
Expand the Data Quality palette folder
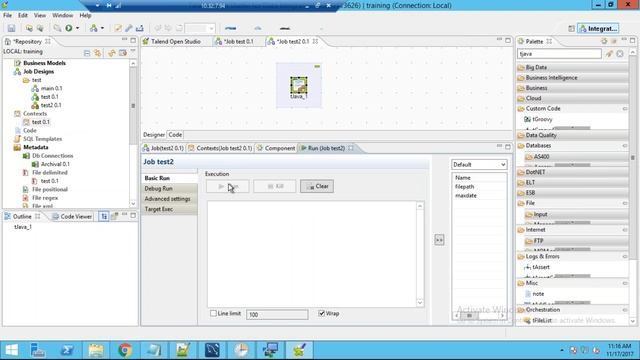(x=573, y=135)
